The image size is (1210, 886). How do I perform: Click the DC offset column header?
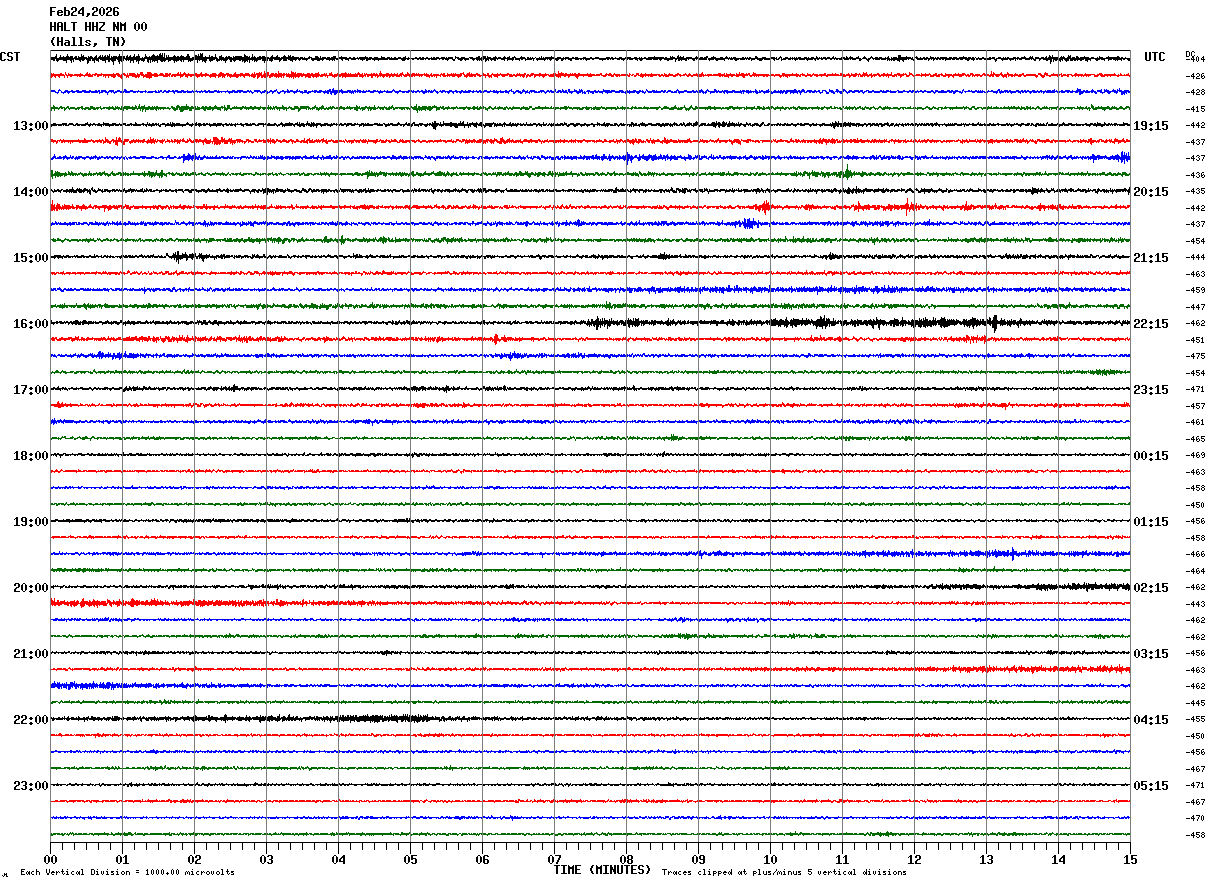click(x=1190, y=54)
